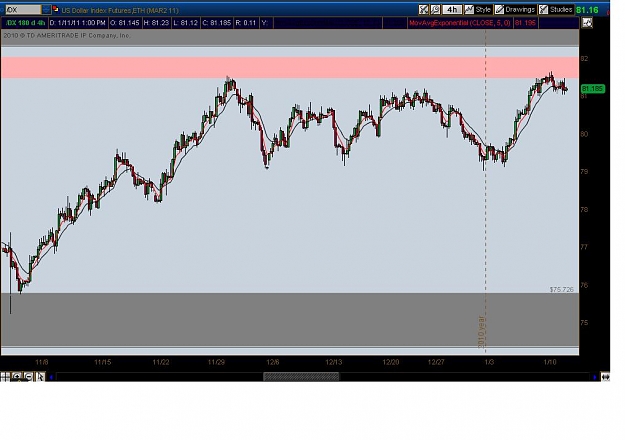Screen dimensions: 625x440
Task: Click the chart icon below the Studies button
Action: [x=587, y=23]
